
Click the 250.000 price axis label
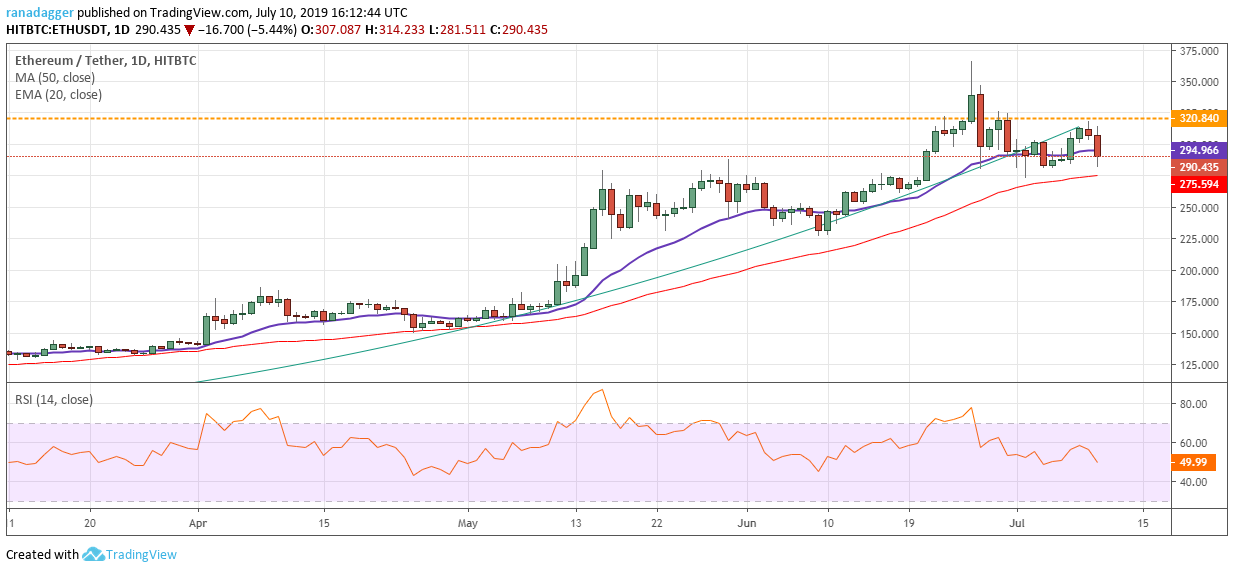(x=1199, y=208)
